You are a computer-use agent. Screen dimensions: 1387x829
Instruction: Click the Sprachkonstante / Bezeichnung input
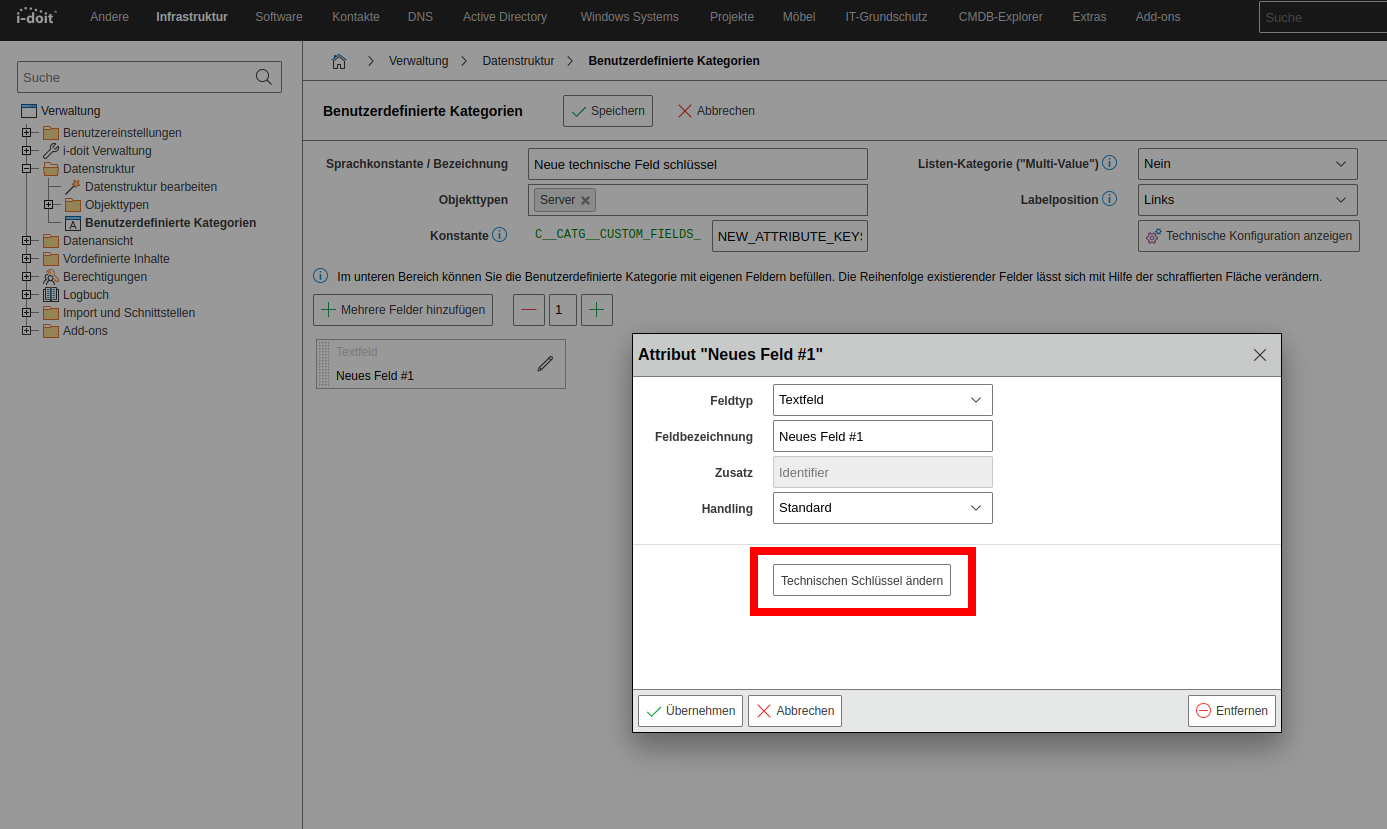698,164
